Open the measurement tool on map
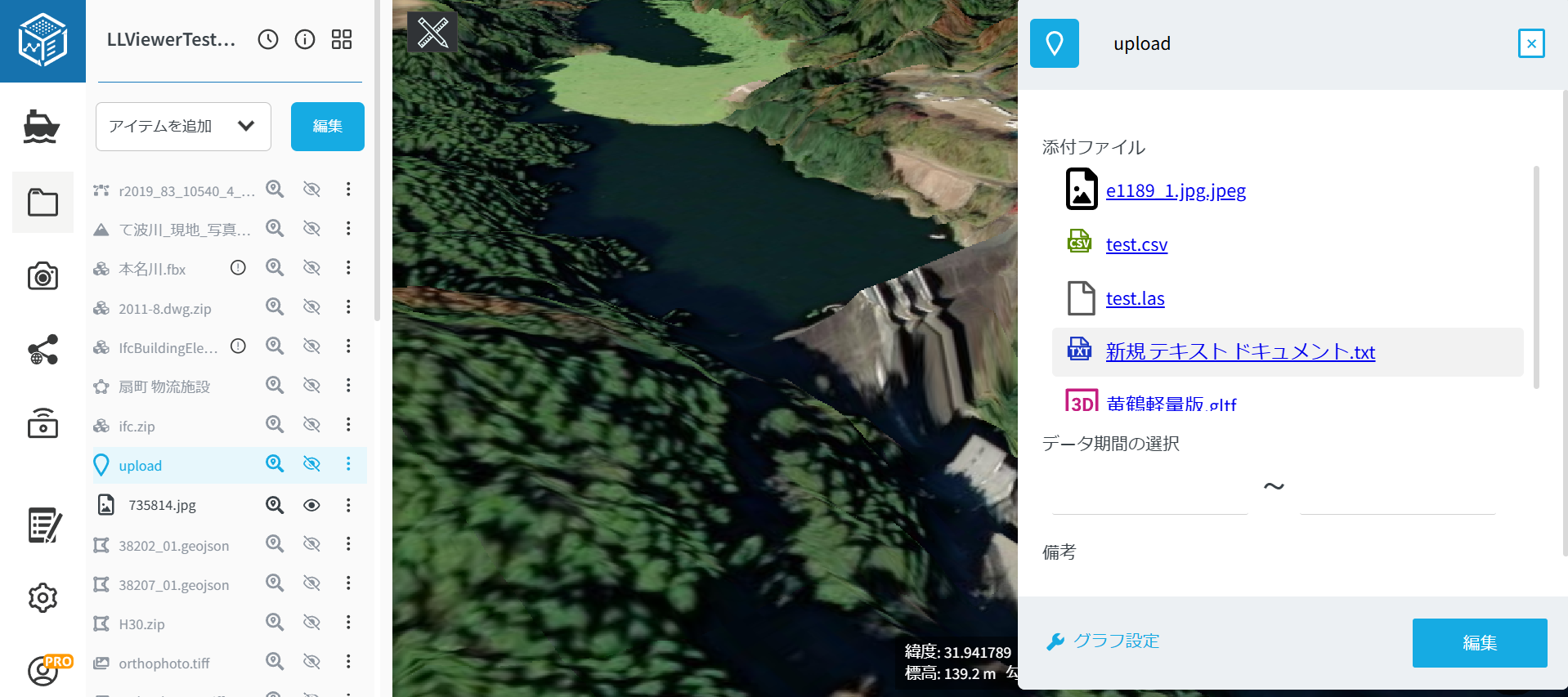This screenshot has height=697, width=1568. [432, 33]
